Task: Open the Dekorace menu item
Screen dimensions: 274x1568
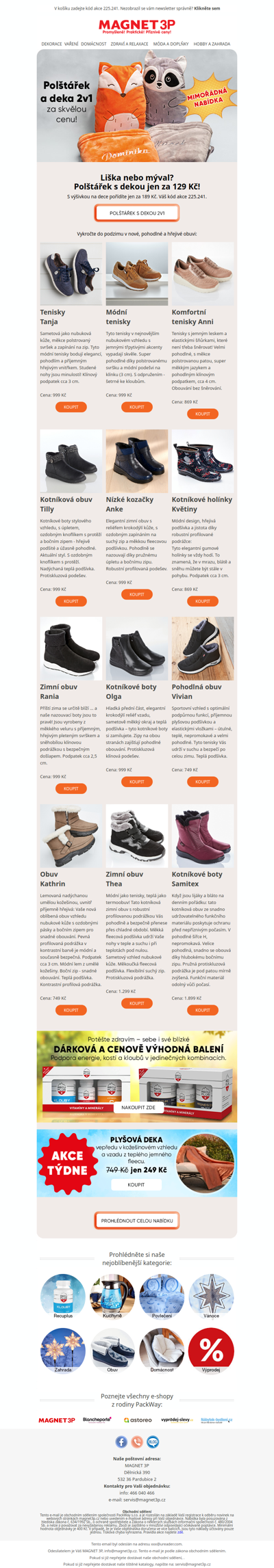Action: click(51, 44)
